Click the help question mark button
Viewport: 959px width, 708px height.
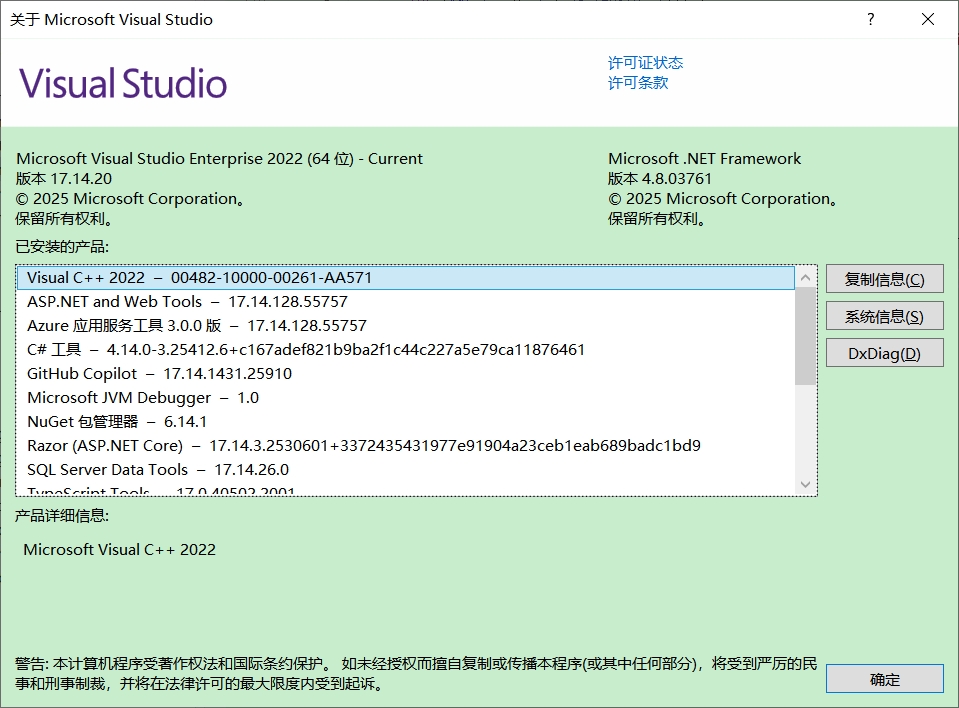pos(871,19)
